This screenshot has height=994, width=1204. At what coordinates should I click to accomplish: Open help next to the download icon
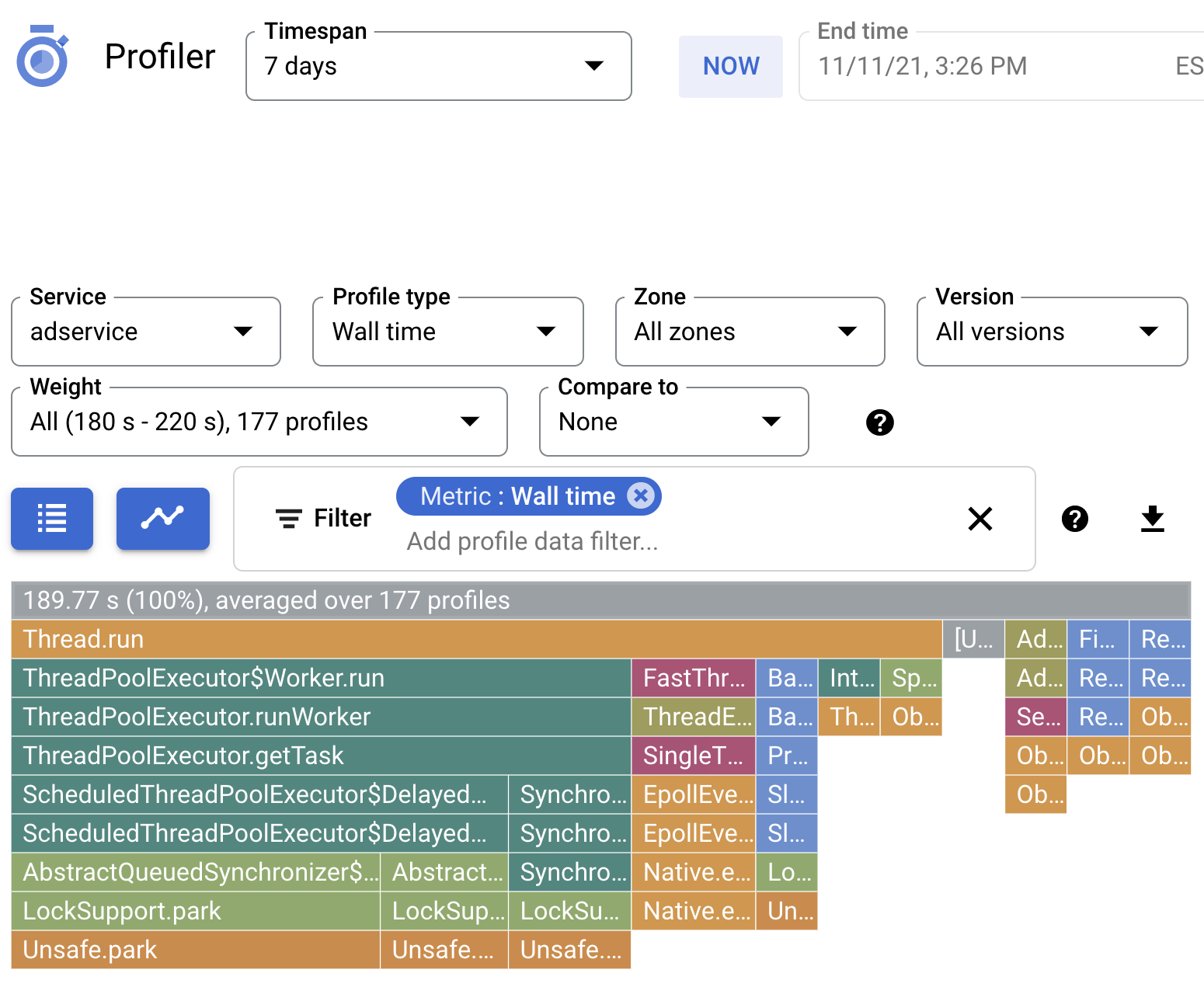coord(1074,519)
